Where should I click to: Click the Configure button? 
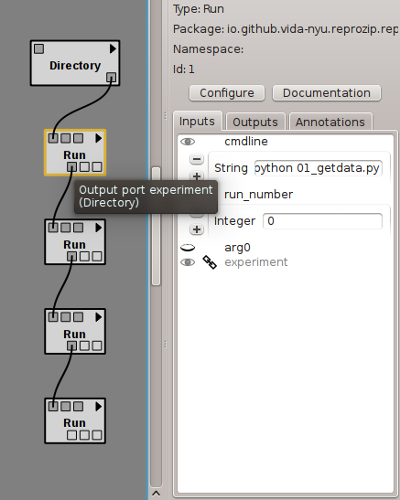point(227,93)
